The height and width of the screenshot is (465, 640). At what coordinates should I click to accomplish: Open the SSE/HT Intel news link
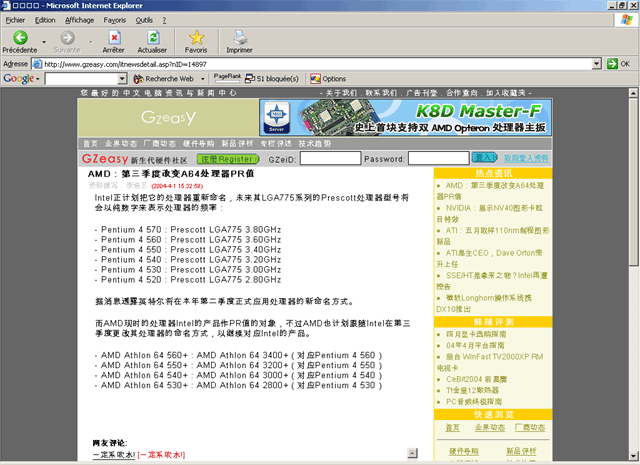(492, 281)
